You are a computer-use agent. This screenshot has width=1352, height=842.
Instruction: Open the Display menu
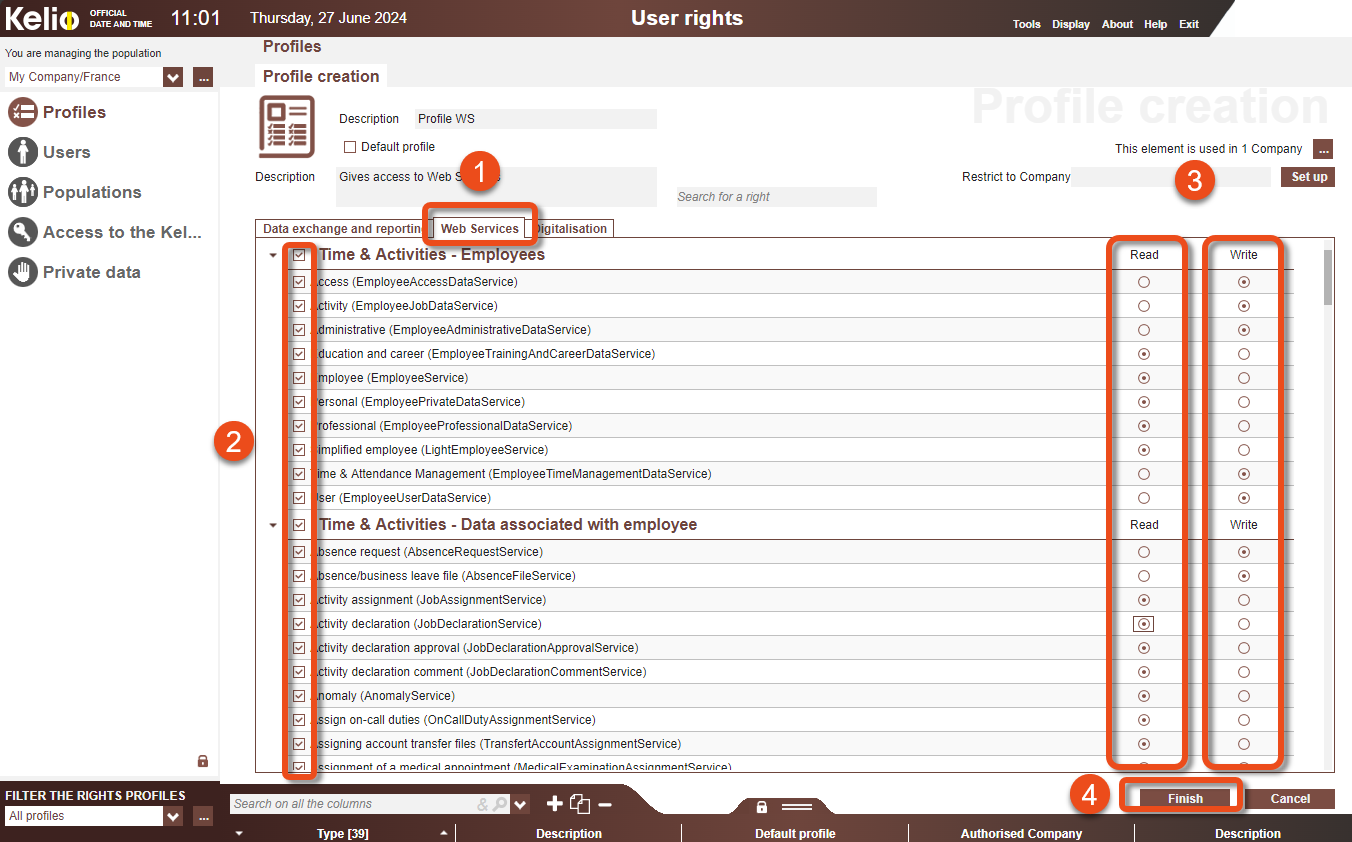pos(1071,24)
